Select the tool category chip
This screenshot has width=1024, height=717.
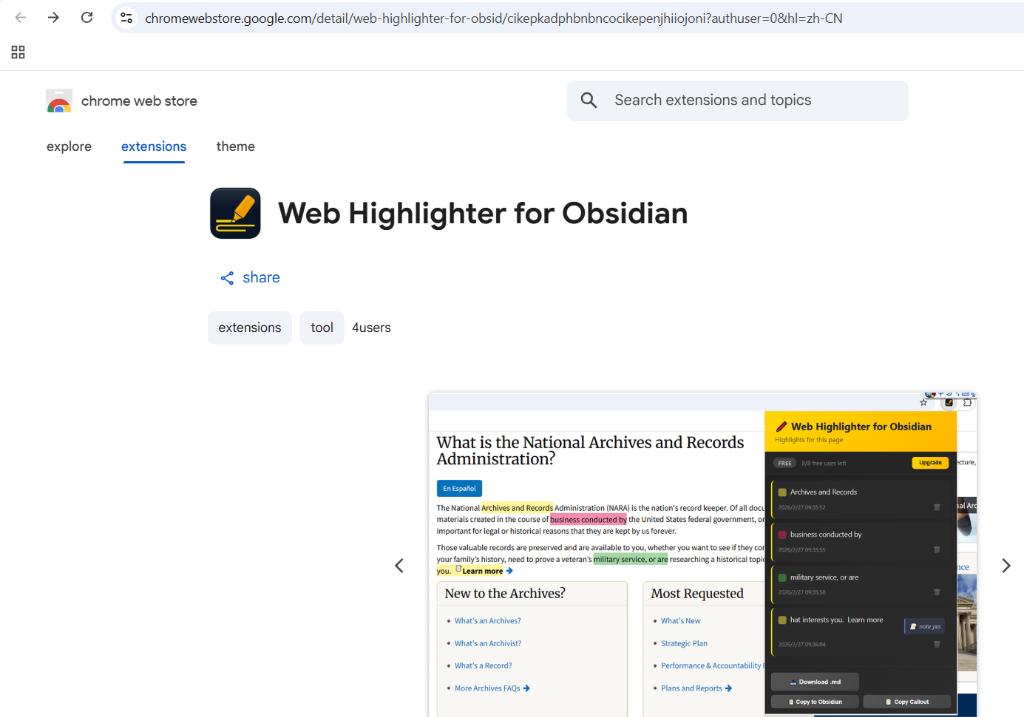(321, 327)
